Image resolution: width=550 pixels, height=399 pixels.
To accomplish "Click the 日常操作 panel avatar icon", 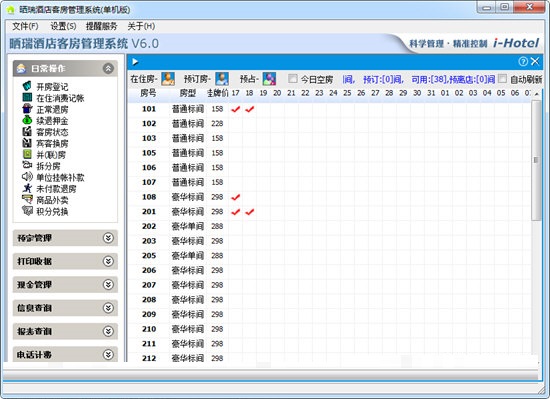I will click(21, 68).
